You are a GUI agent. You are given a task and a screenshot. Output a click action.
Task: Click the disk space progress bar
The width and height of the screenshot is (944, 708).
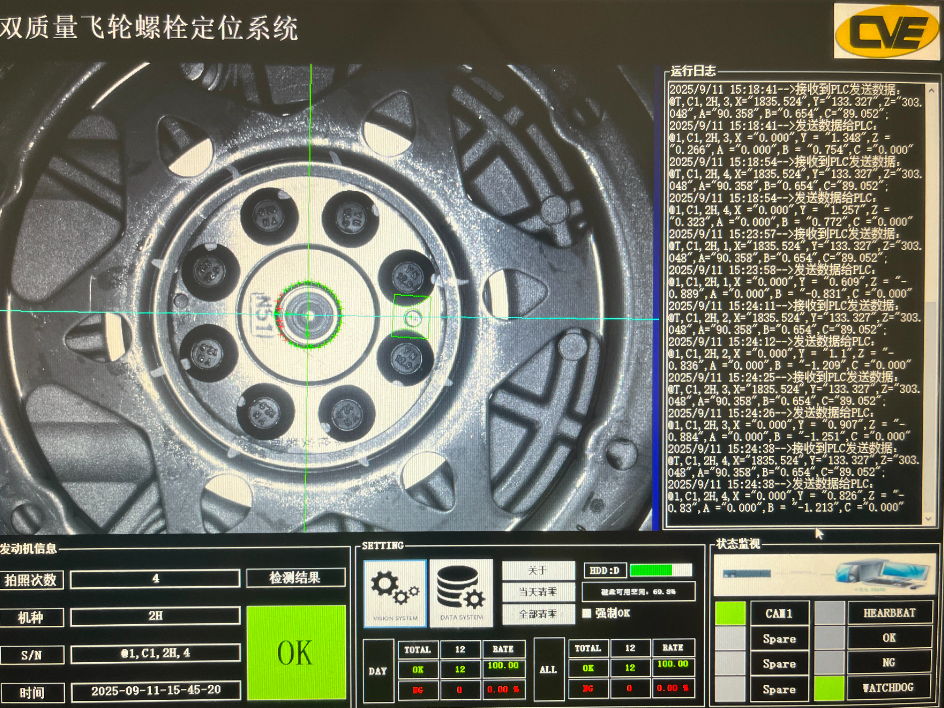click(x=663, y=568)
